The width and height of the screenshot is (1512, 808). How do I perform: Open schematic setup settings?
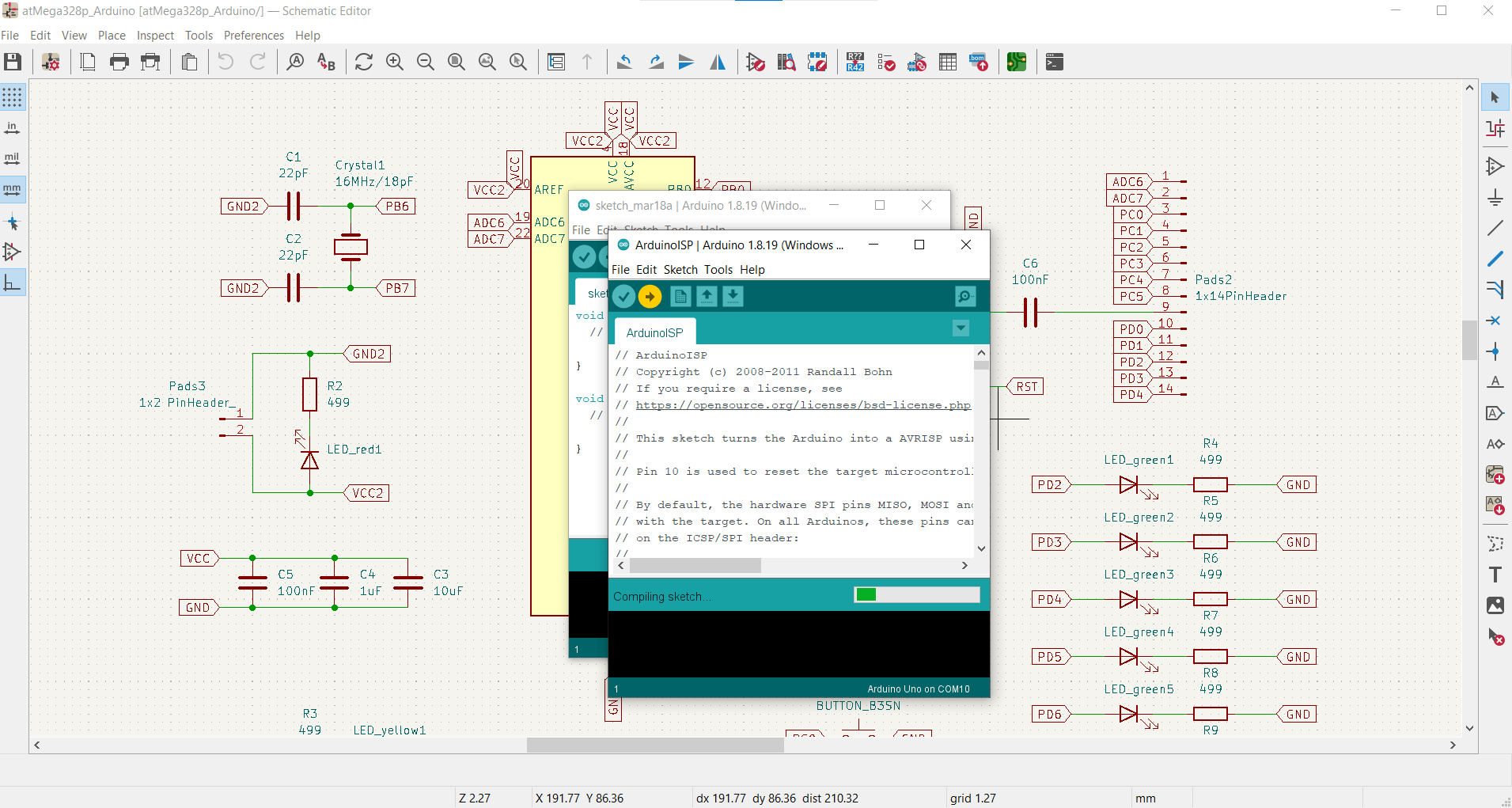click(x=51, y=62)
